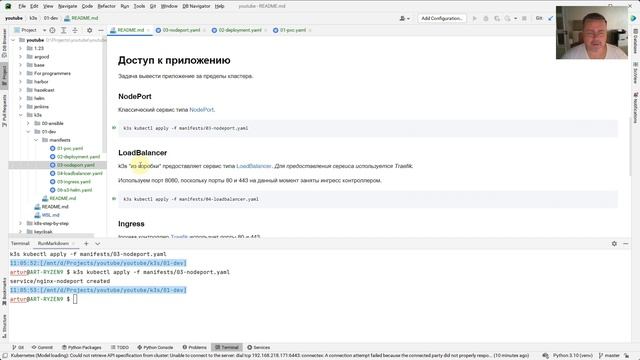
Task: Follow the Traefik hyperlink
Action: click(179, 236)
